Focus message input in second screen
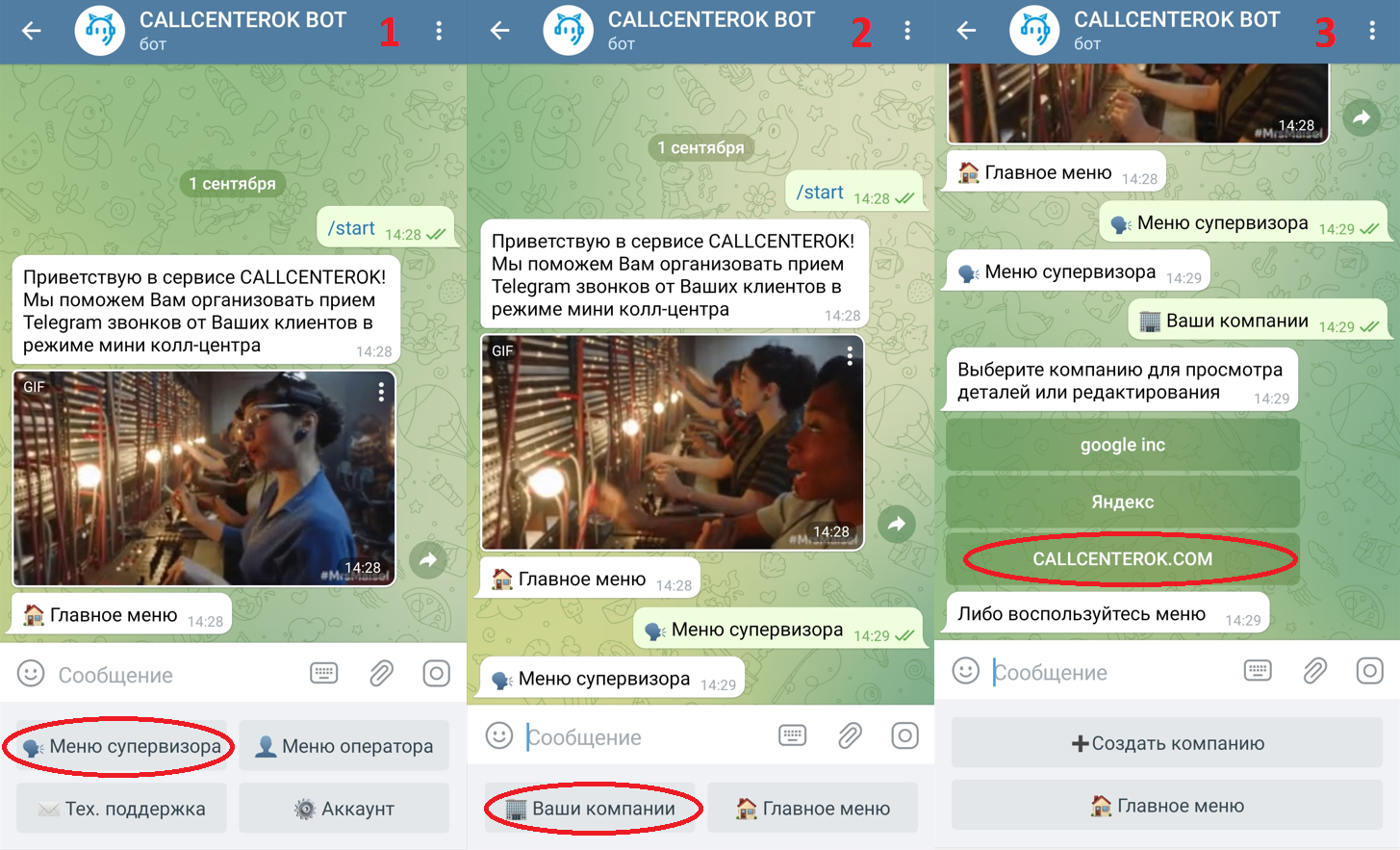This screenshot has height=850, width=1400. tap(647, 737)
